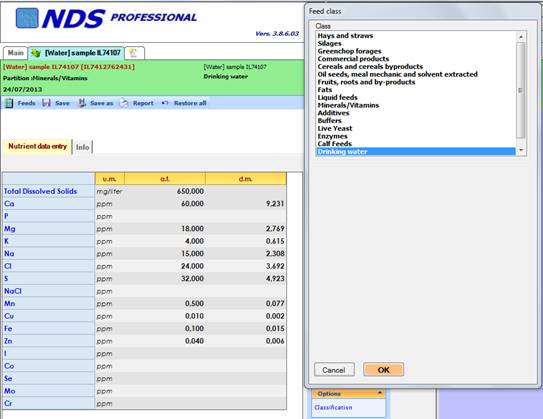
Task: Select Fats in the Class list
Action: [x=325, y=90]
